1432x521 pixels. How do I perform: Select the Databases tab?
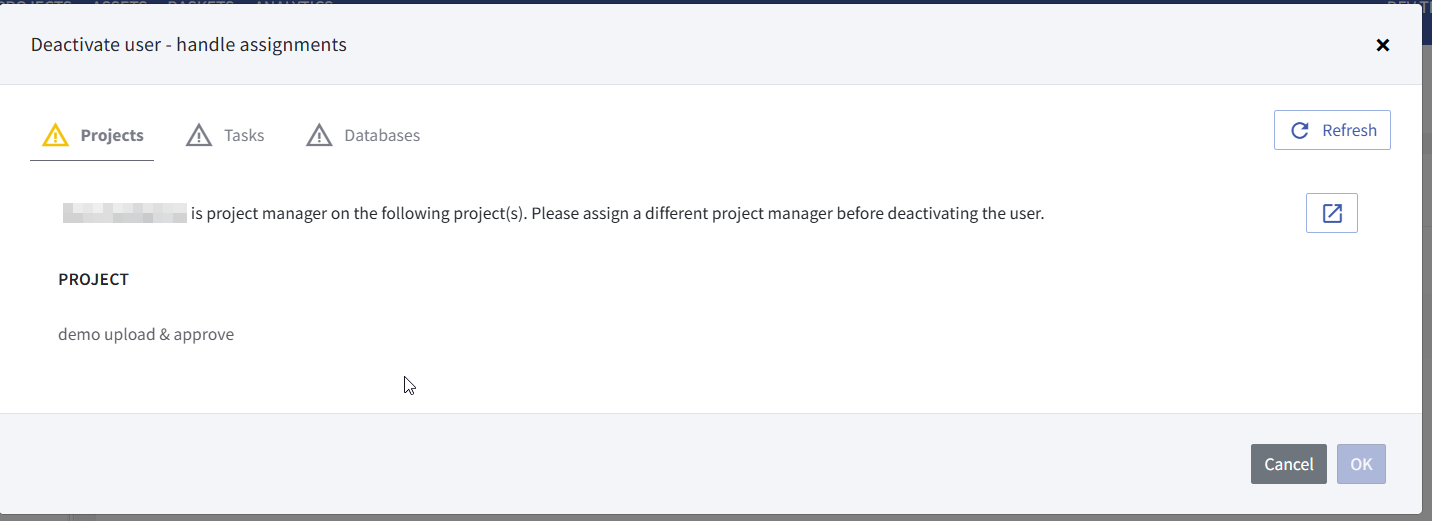pos(382,135)
